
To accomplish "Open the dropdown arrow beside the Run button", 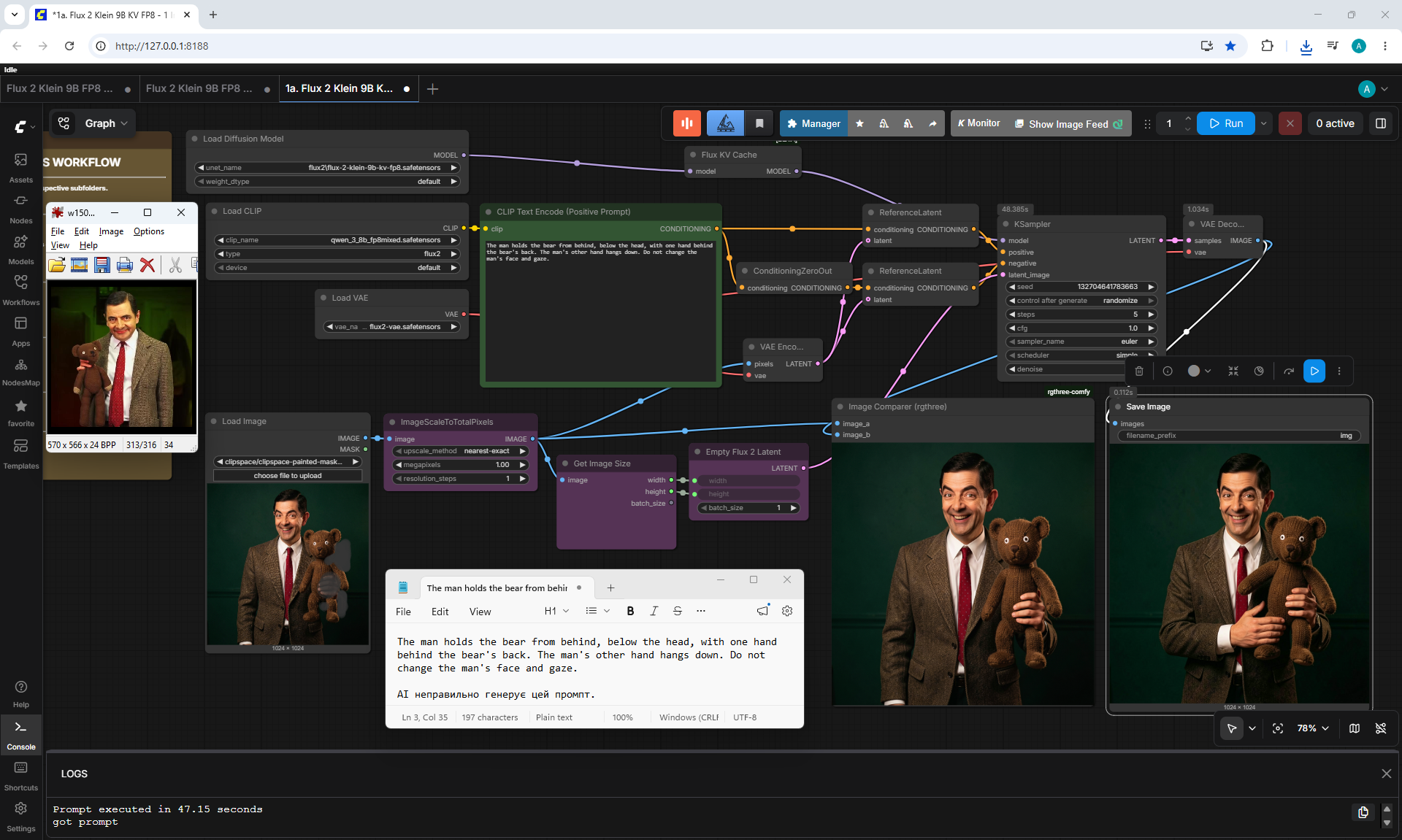I will [x=1264, y=123].
